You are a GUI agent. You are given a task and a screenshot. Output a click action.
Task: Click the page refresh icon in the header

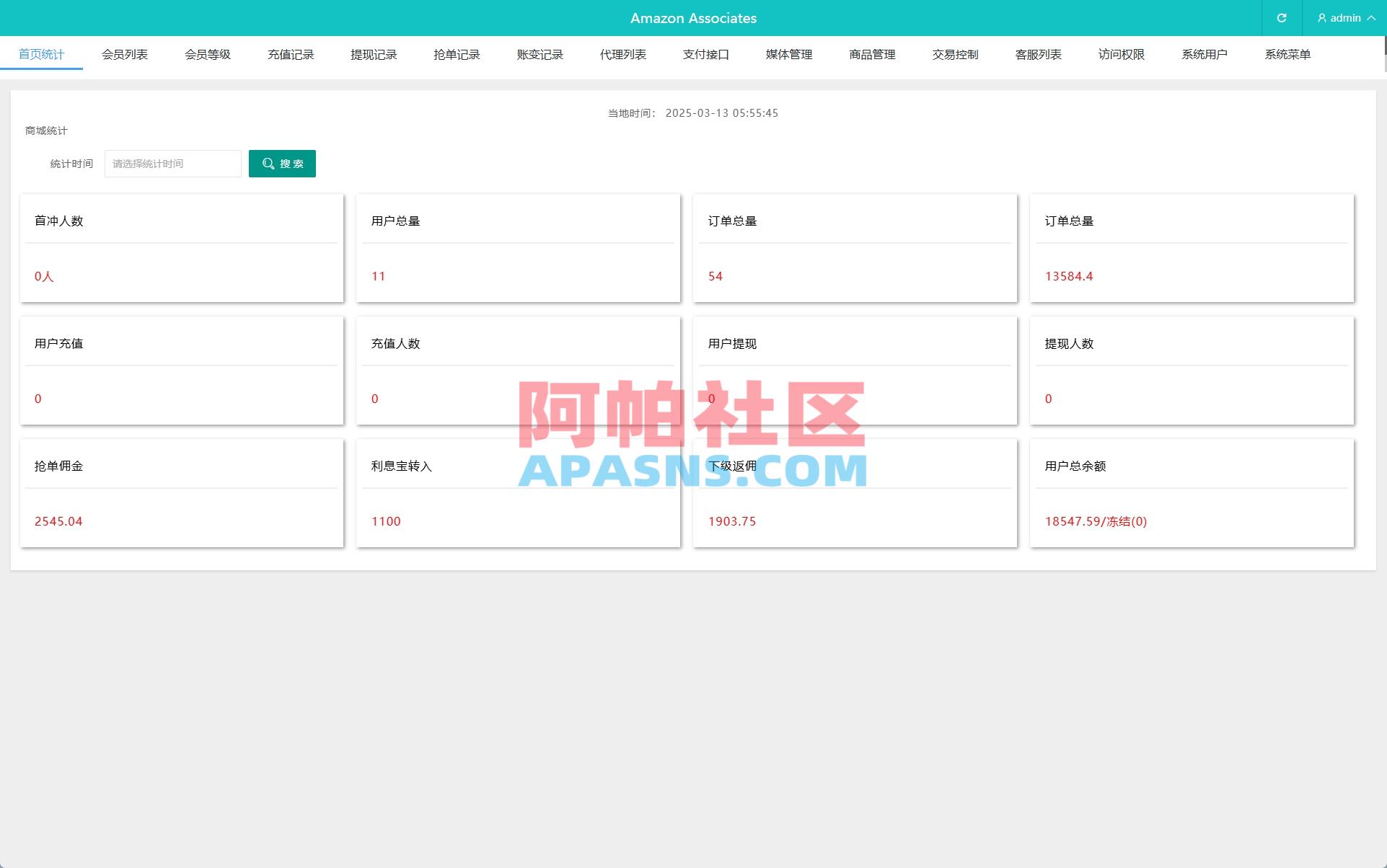tap(1282, 18)
